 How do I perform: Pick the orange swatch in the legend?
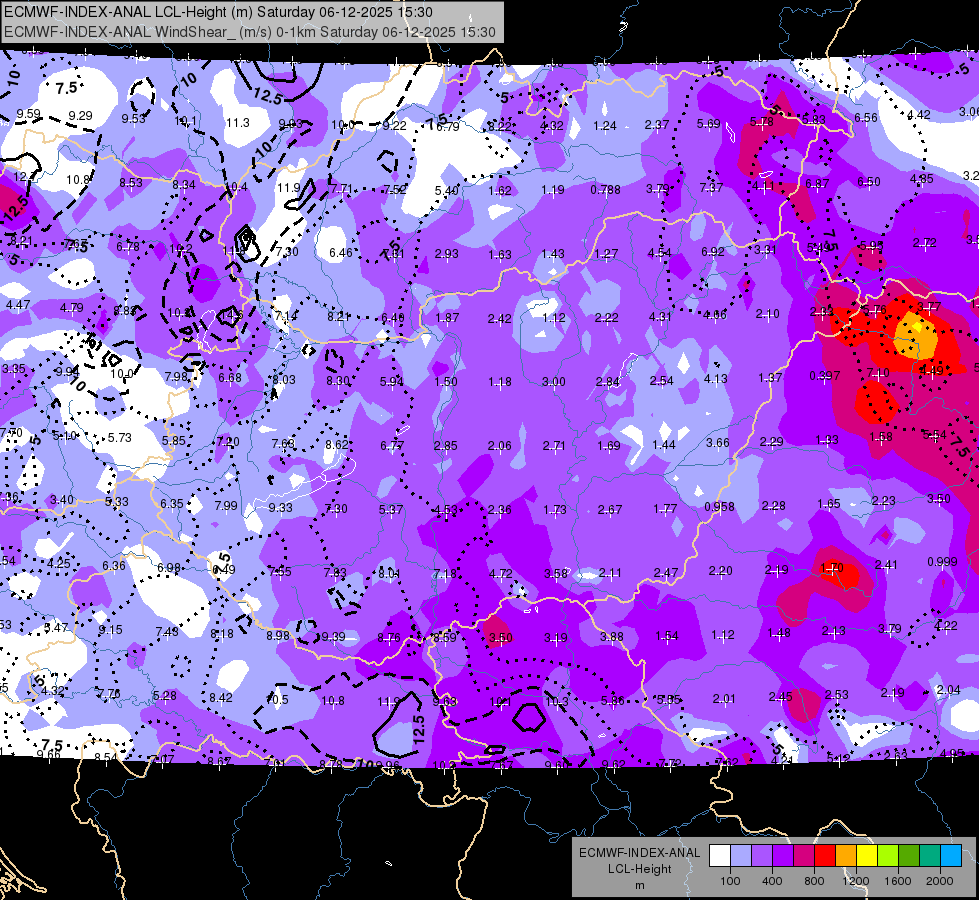(x=846, y=856)
